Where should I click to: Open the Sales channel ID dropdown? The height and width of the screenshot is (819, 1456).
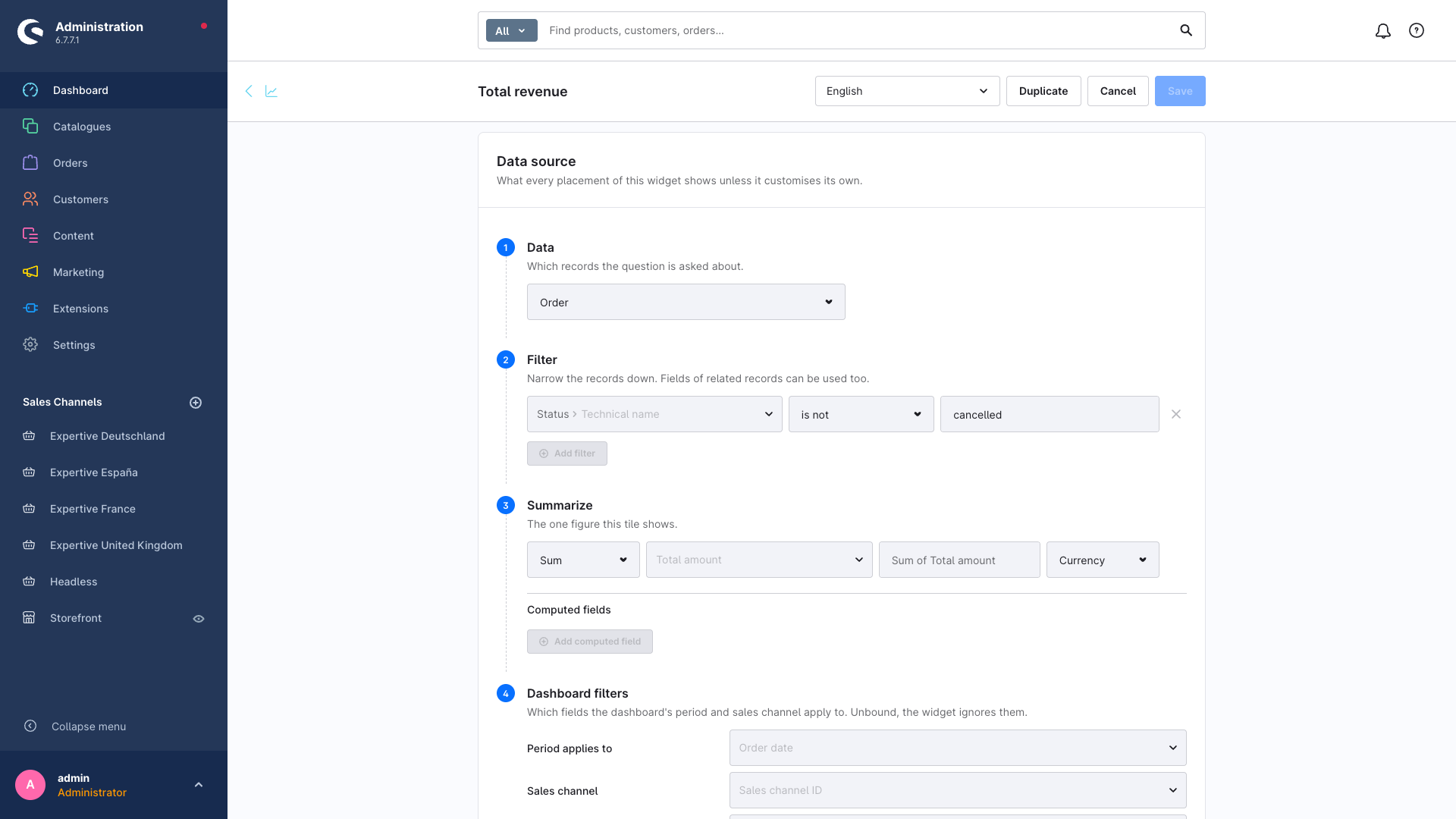tap(958, 790)
